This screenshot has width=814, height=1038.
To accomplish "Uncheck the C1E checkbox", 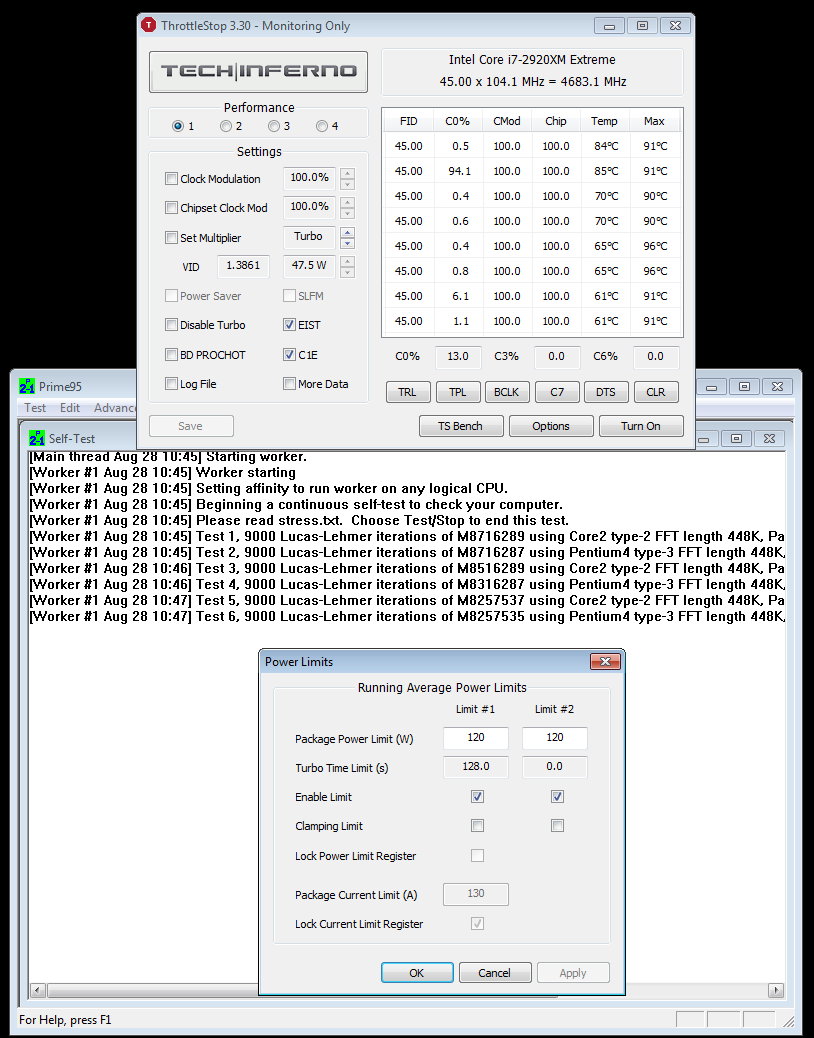I will [289, 355].
